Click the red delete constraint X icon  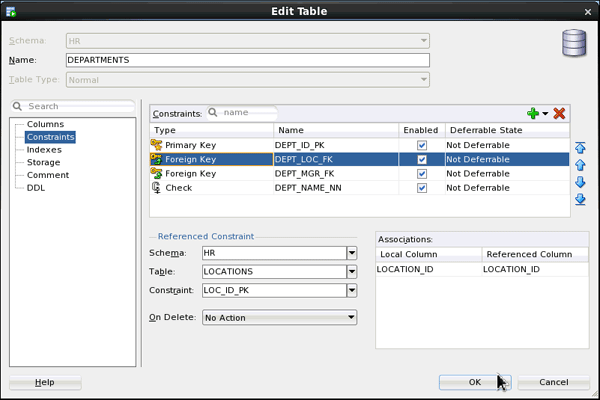(559, 114)
